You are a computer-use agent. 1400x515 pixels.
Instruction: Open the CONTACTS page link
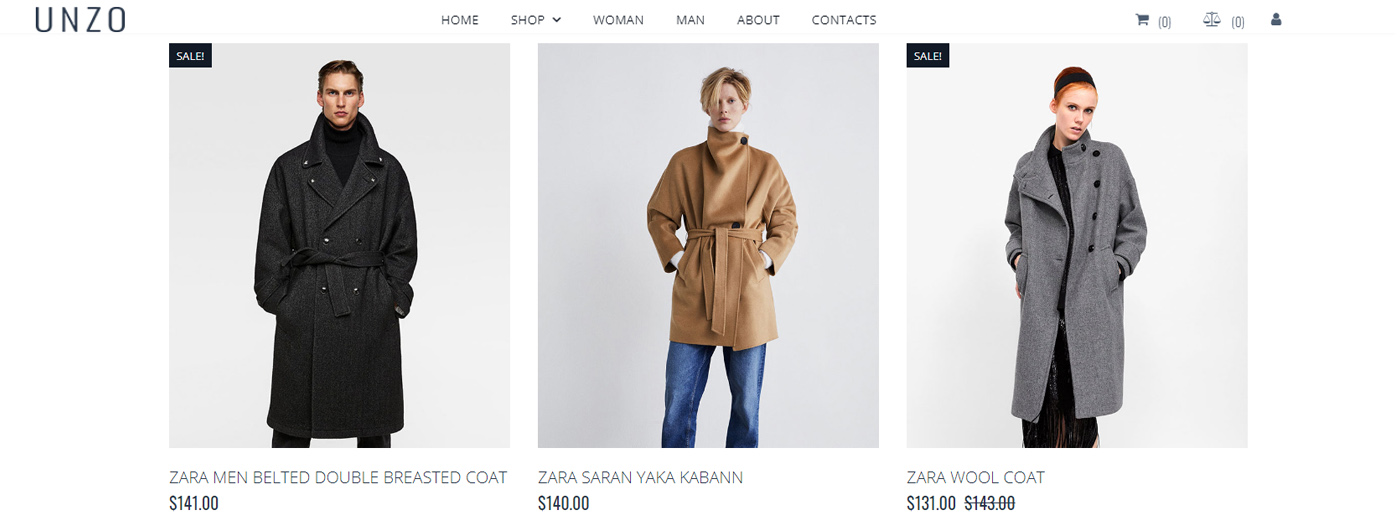click(844, 20)
